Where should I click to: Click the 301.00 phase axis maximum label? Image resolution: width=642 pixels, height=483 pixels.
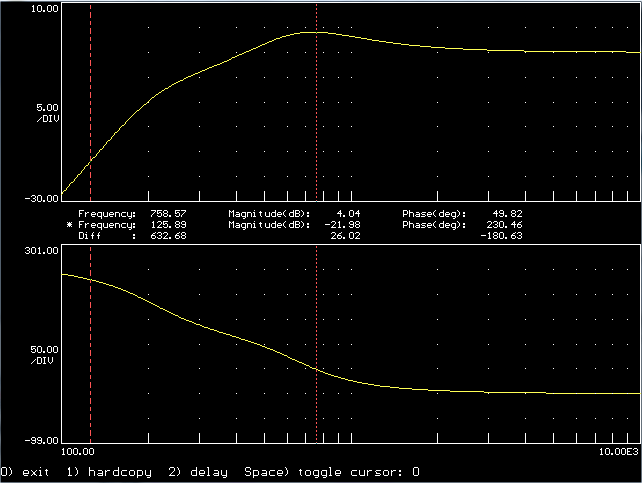(x=41, y=251)
